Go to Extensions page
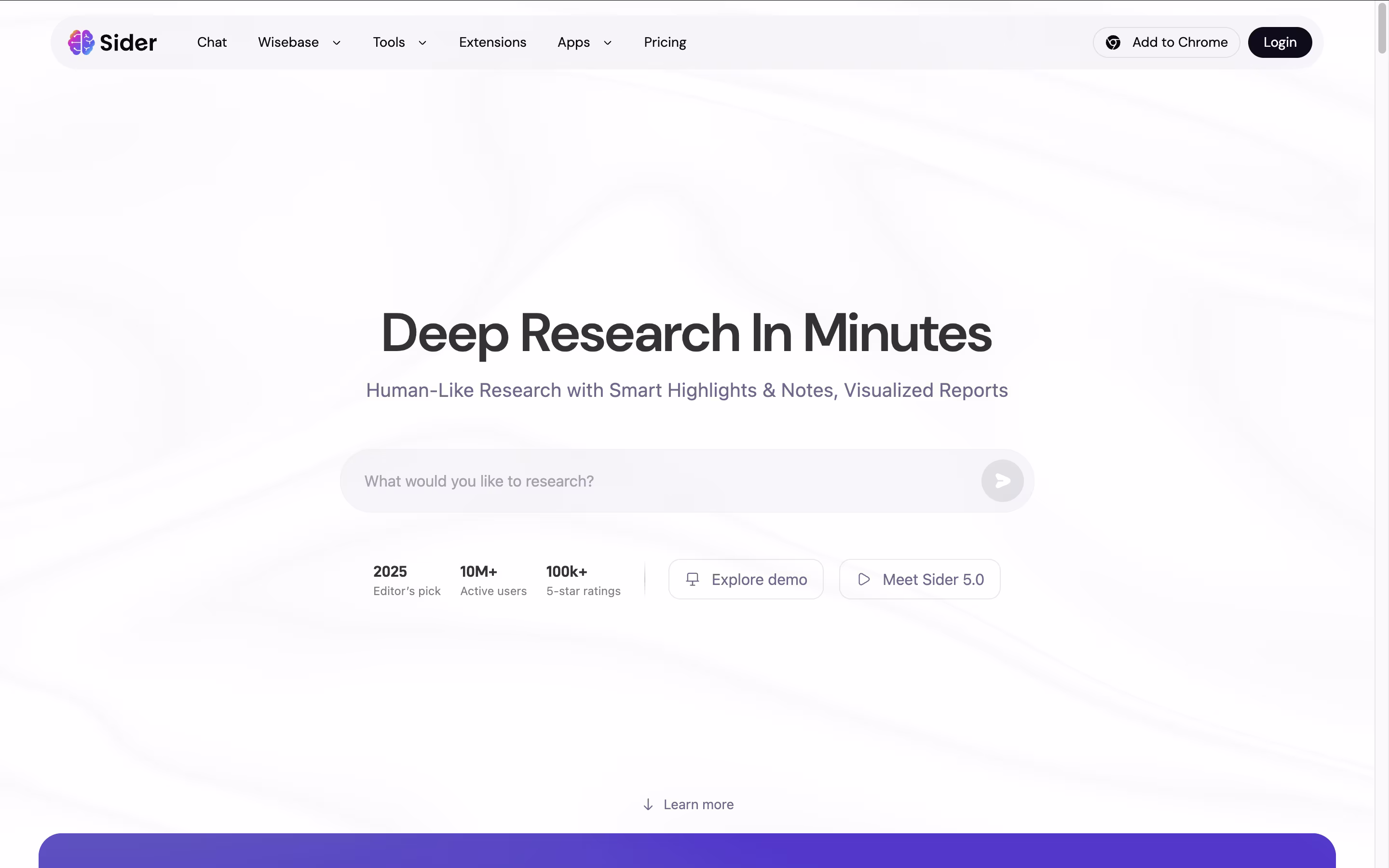This screenshot has height=868, width=1389. tap(492, 42)
